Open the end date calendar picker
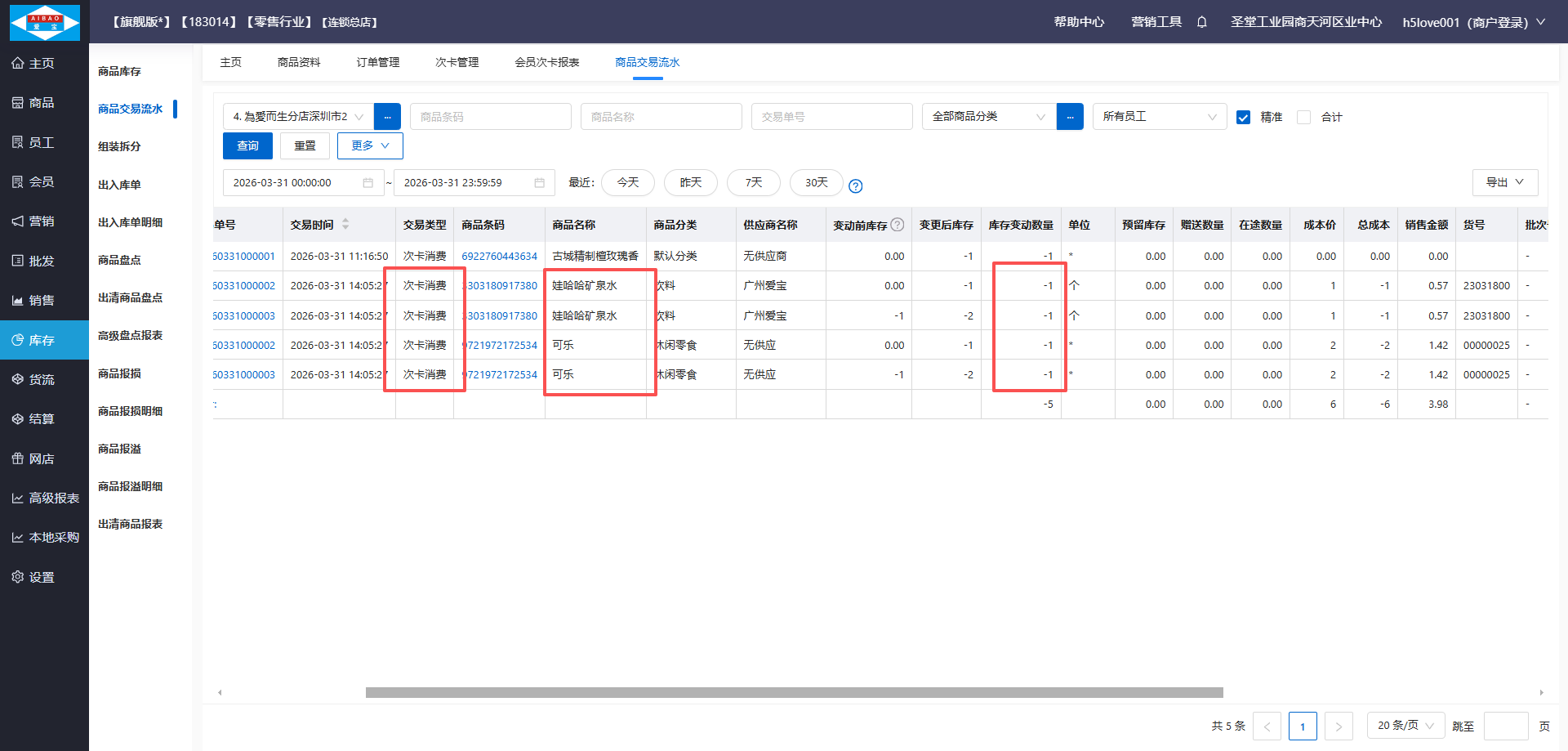This screenshot has width=1568, height=751. click(539, 183)
